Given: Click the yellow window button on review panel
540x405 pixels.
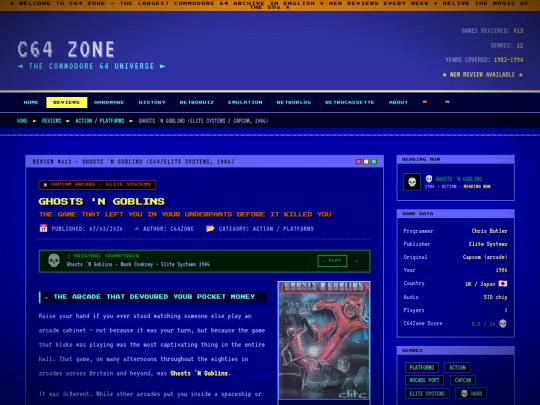Looking at the screenshot, I should (366, 162).
